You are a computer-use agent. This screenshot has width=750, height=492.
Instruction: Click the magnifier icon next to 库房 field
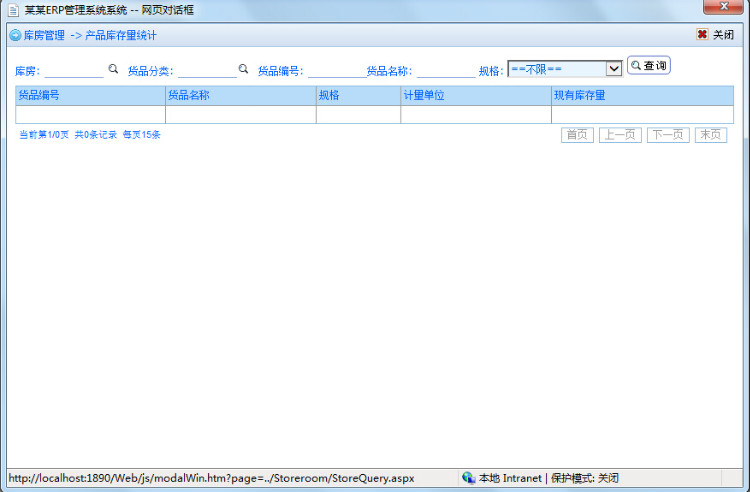pyautogui.click(x=113, y=69)
